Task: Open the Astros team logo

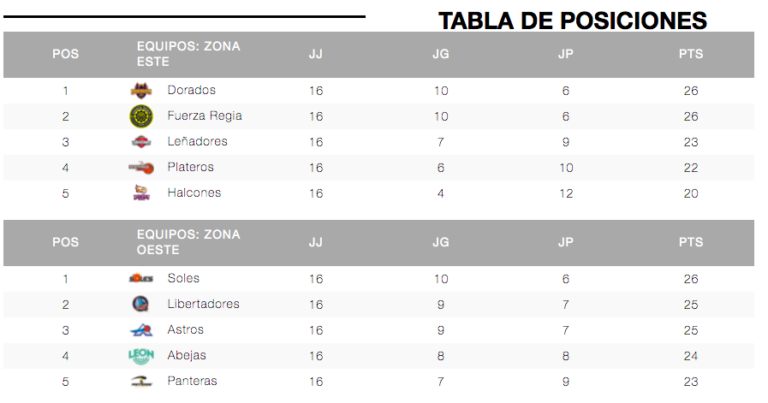Action: click(141, 330)
